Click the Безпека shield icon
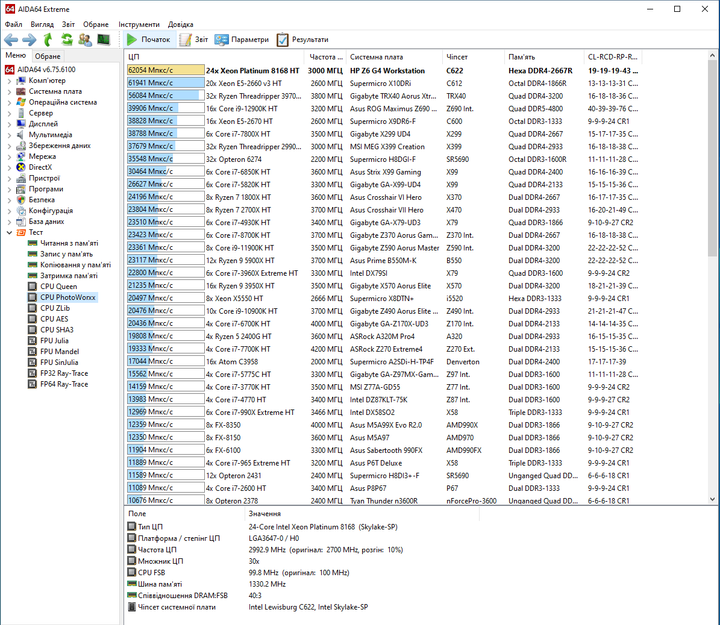The width and height of the screenshot is (720, 625). [x=21, y=200]
